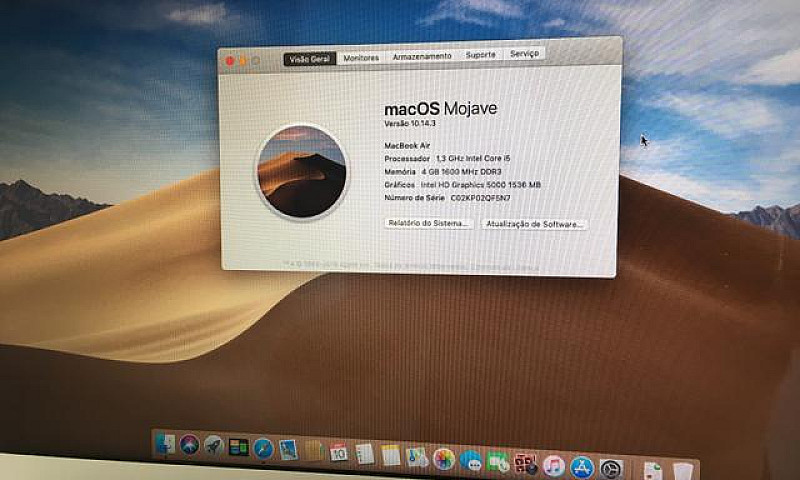Click Processador 1,3 GHz Intel Core i5

[x=447, y=159]
